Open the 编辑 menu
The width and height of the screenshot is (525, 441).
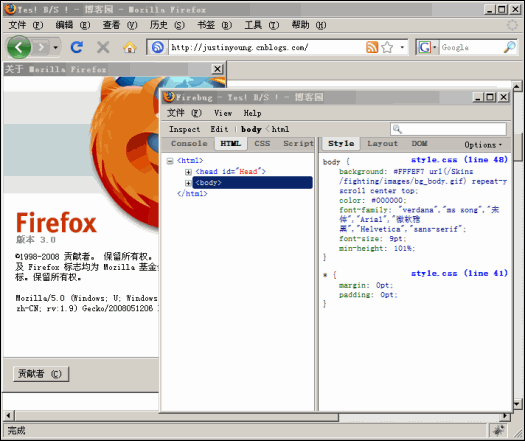point(73,25)
